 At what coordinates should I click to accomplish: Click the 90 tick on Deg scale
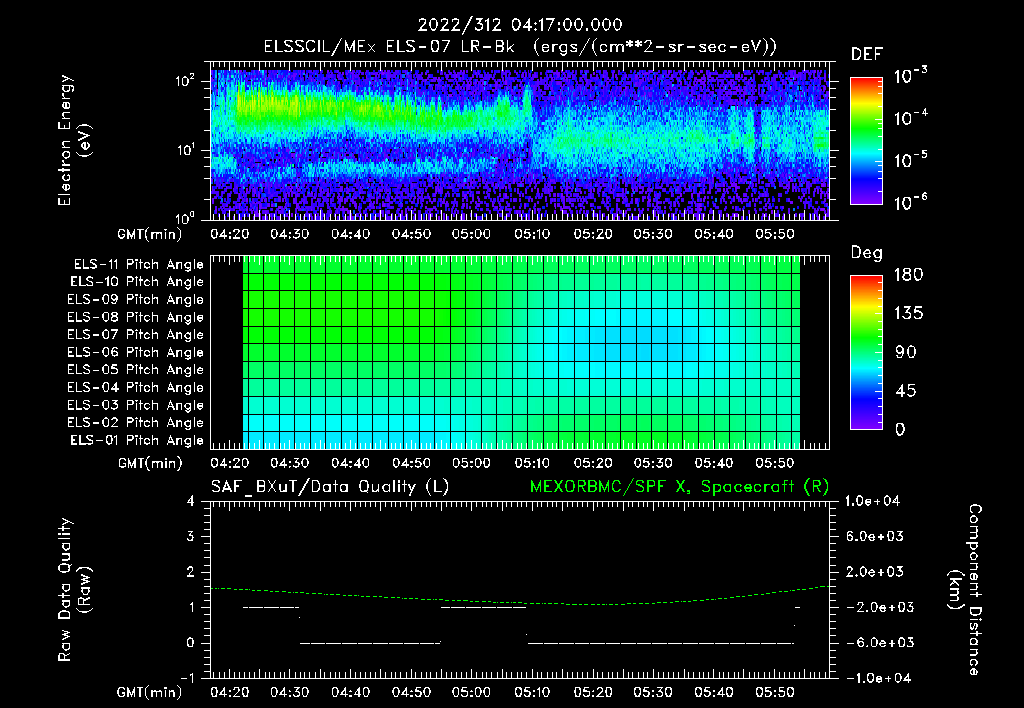pos(906,352)
